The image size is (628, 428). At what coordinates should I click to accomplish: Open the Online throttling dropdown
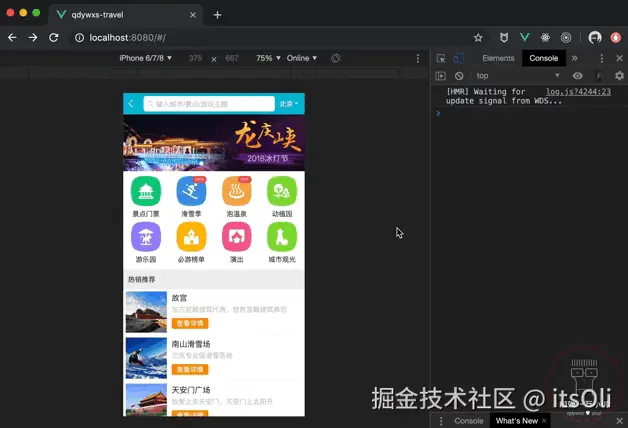(302, 58)
